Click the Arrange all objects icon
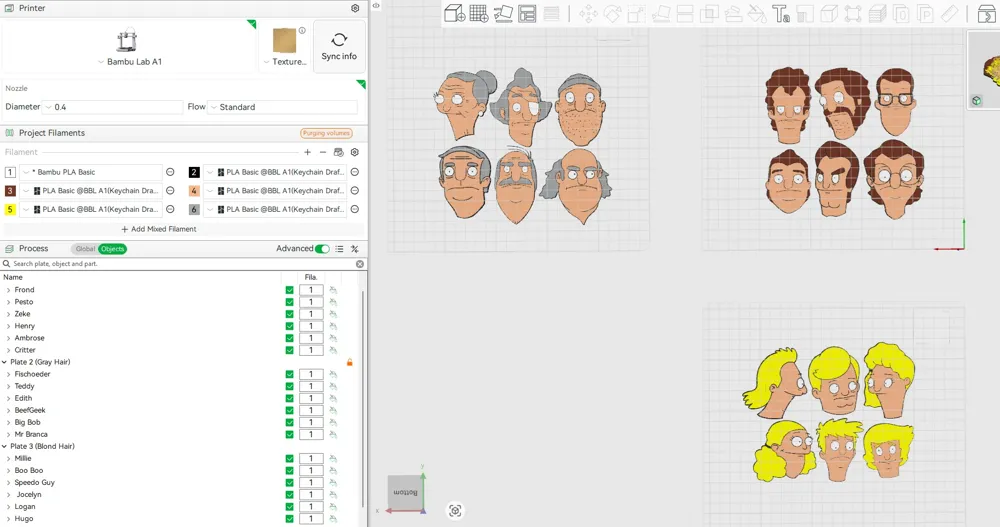 527,13
